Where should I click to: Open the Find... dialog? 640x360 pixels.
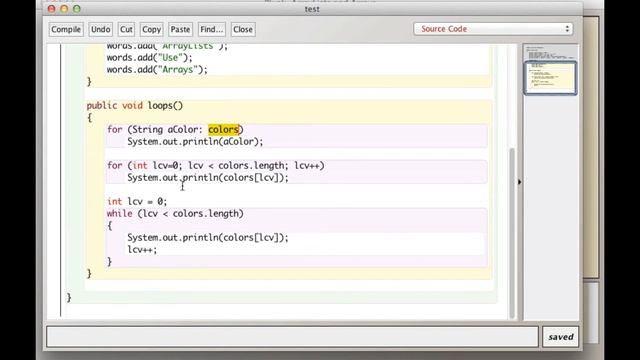pyautogui.click(x=211, y=29)
